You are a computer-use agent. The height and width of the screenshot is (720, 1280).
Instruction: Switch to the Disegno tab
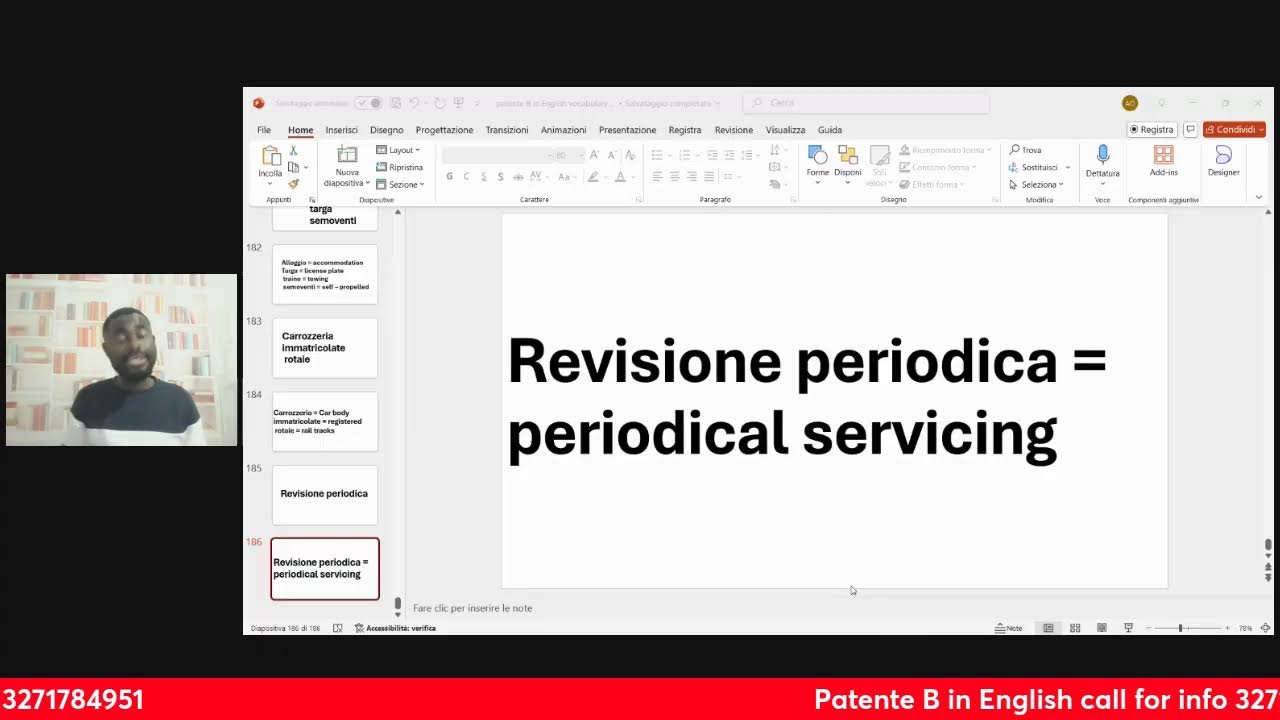click(386, 130)
